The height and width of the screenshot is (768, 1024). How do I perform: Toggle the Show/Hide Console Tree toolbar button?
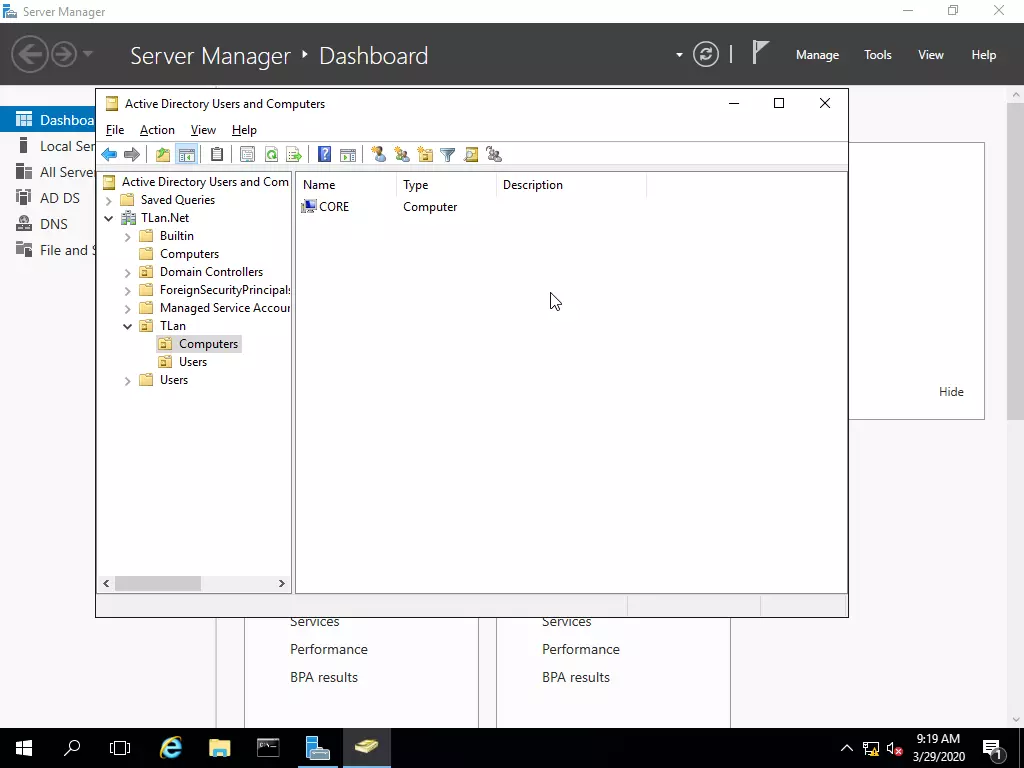[x=186, y=155]
